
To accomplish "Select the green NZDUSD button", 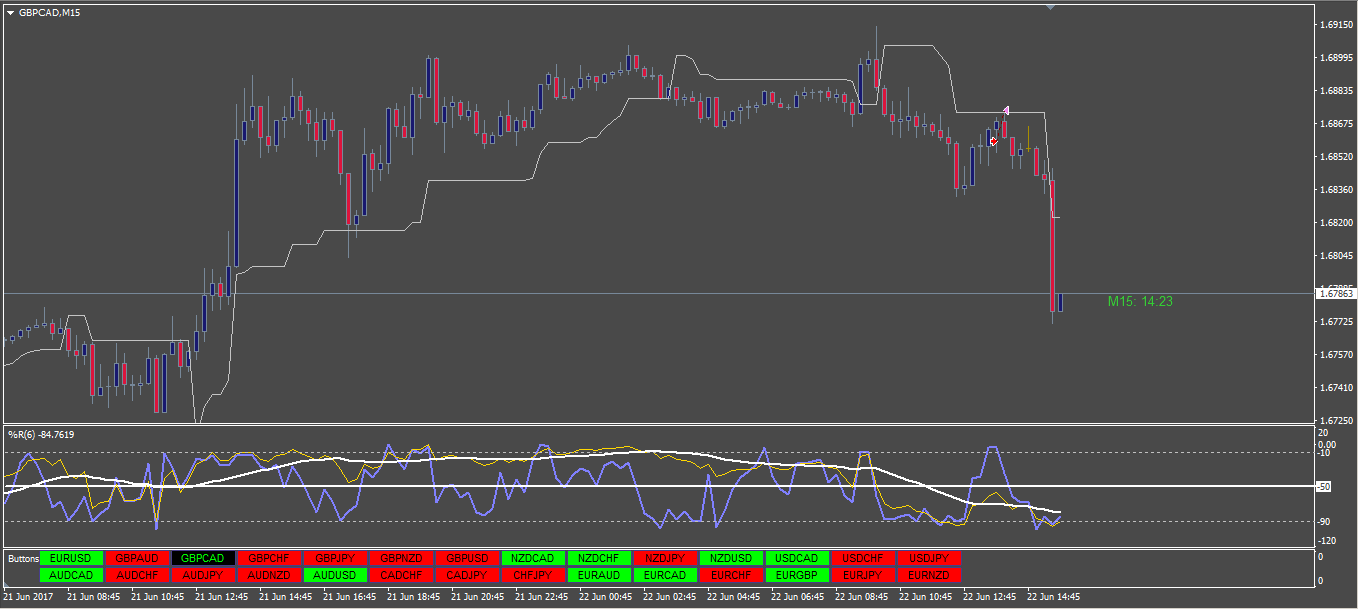I will coord(731,558).
